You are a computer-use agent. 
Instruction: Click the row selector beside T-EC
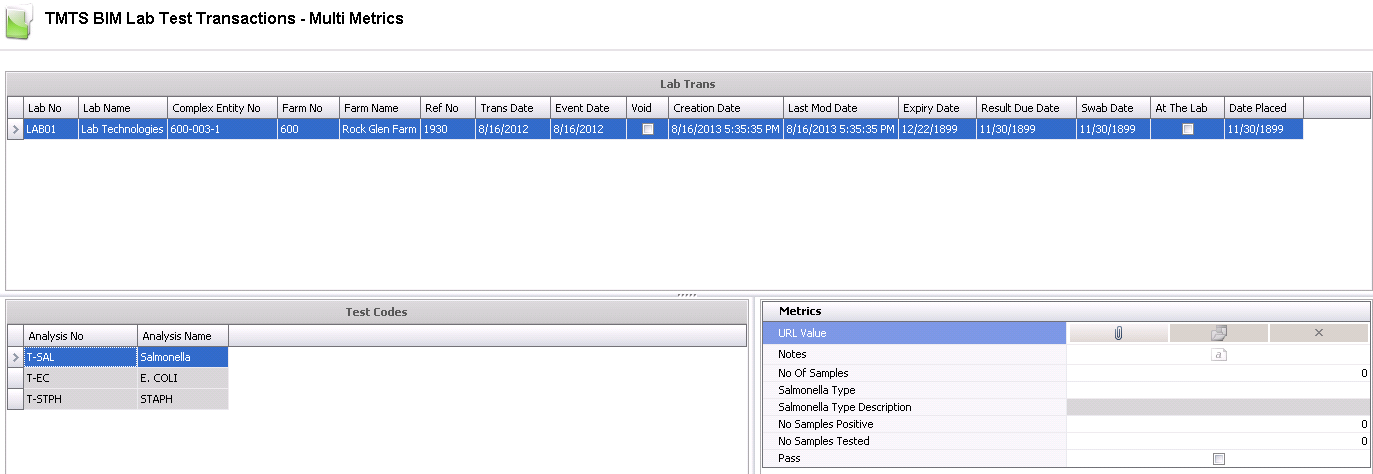15,379
